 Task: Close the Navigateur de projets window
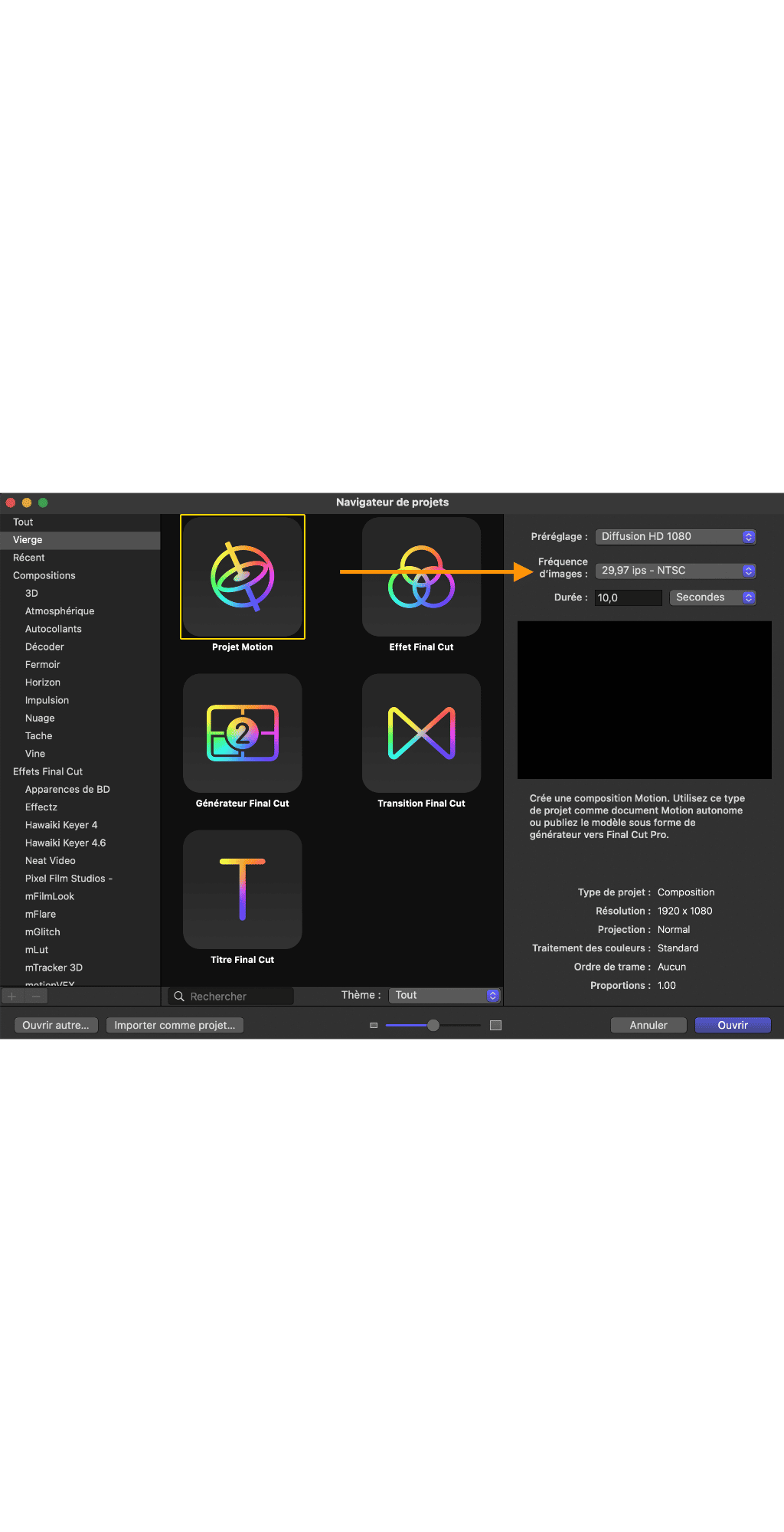click(11, 503)
